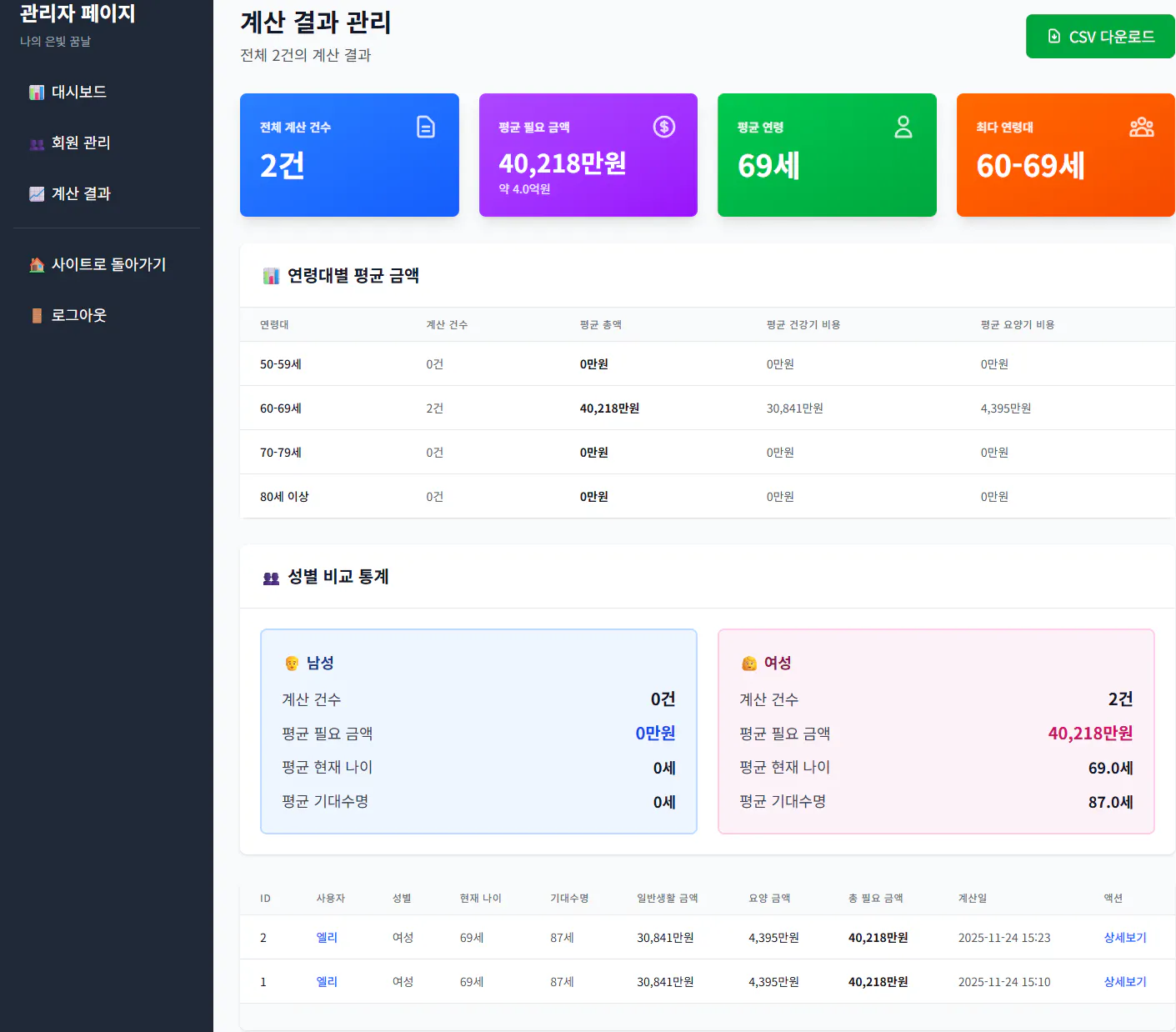Click the home icon beside 사이트로 돌아가기
Image resolution: width=1176 pixels, height=1032 pixels.
point(37,264)
